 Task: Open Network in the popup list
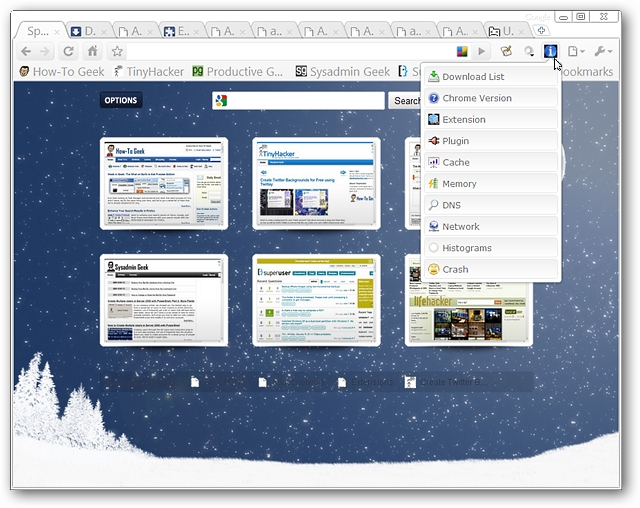[x=491, y=226]
